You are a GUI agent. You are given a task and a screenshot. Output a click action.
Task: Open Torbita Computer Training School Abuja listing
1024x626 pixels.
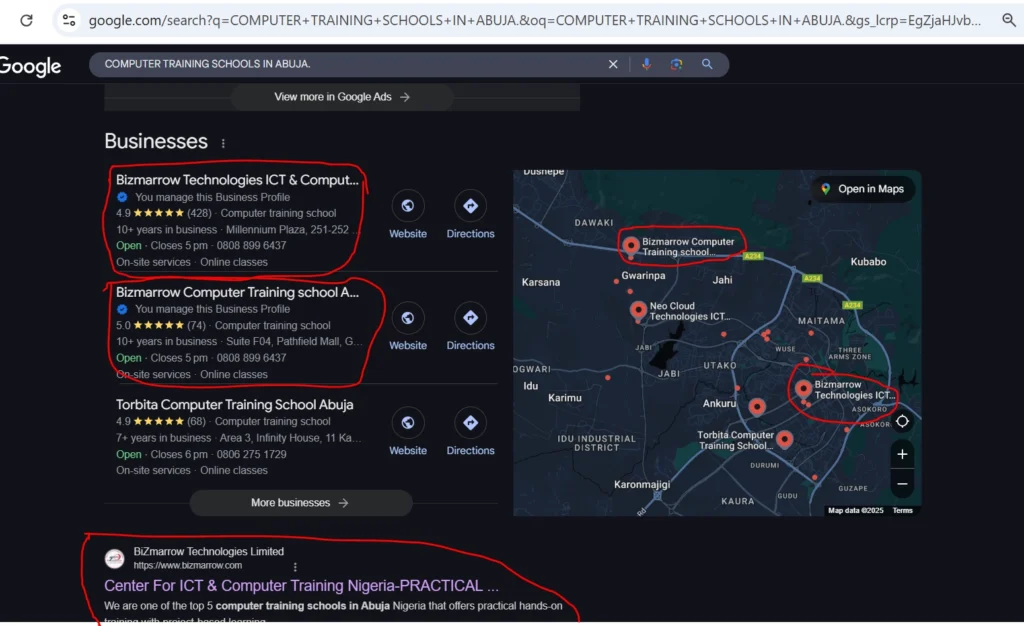[x=234, y=405]
